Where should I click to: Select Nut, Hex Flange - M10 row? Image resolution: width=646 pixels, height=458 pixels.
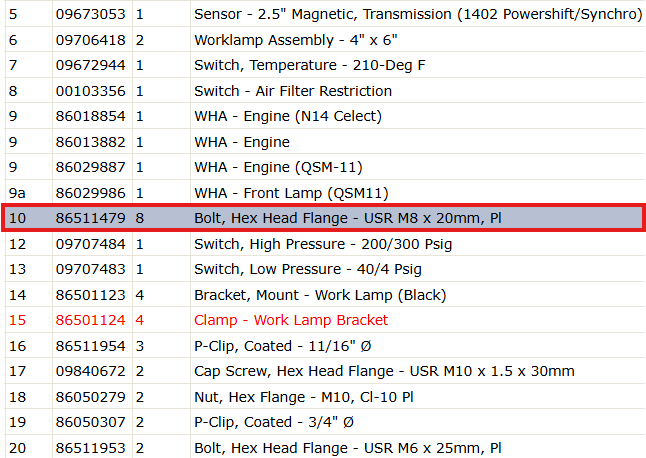(325, 397)
